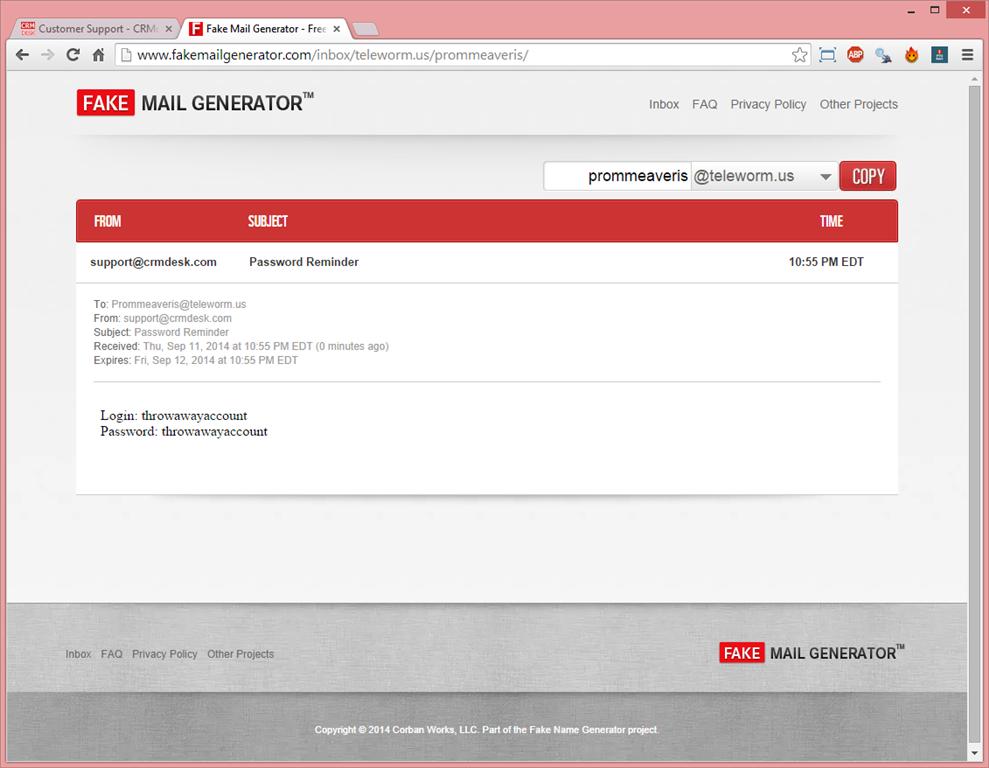This screenshot has height=768, width=989.
Task: Click the prommeaveris email name input field
Action: tap(617, 176)
